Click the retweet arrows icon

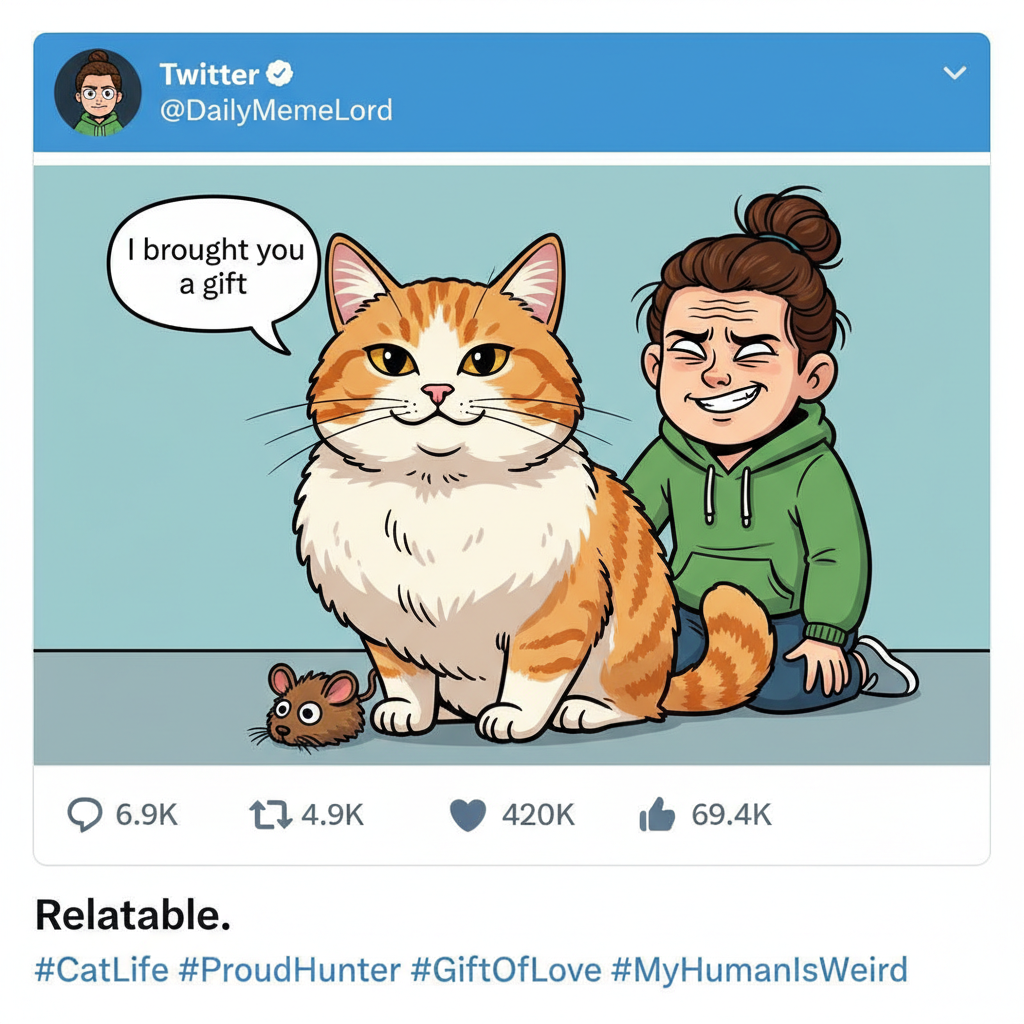(x=270, y=815)
